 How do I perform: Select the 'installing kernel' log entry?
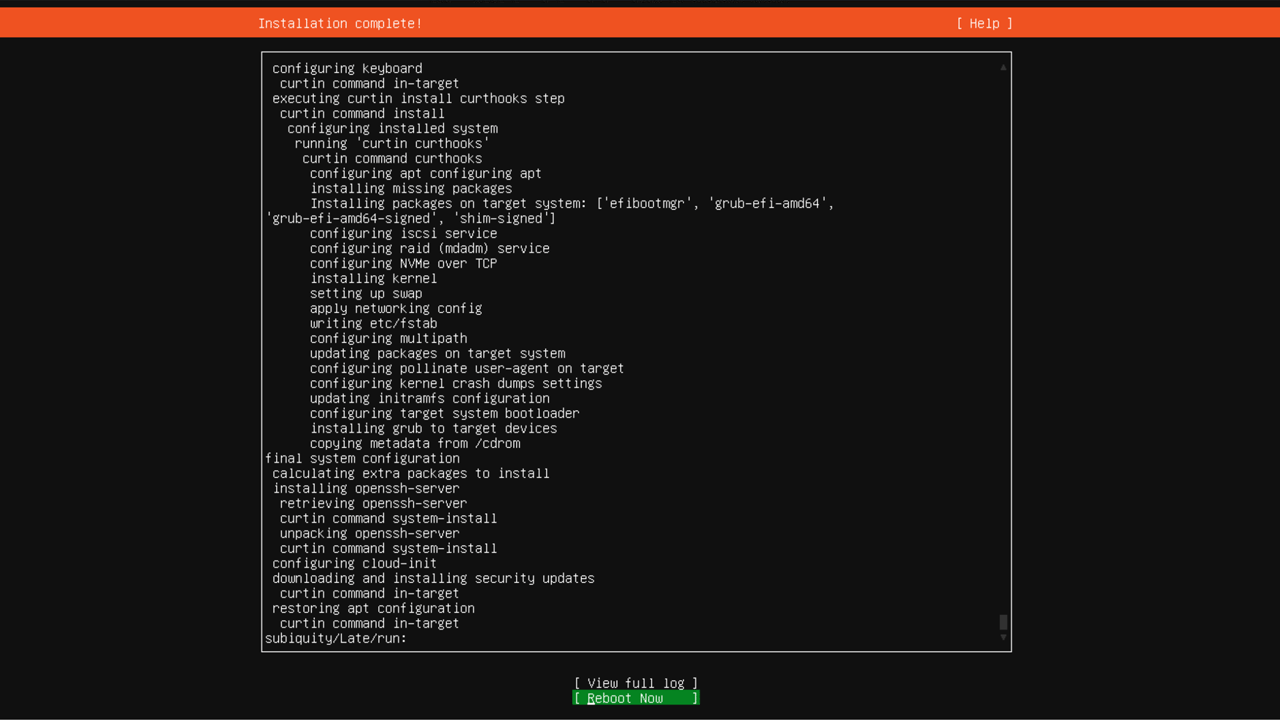[x=373, y=279]
